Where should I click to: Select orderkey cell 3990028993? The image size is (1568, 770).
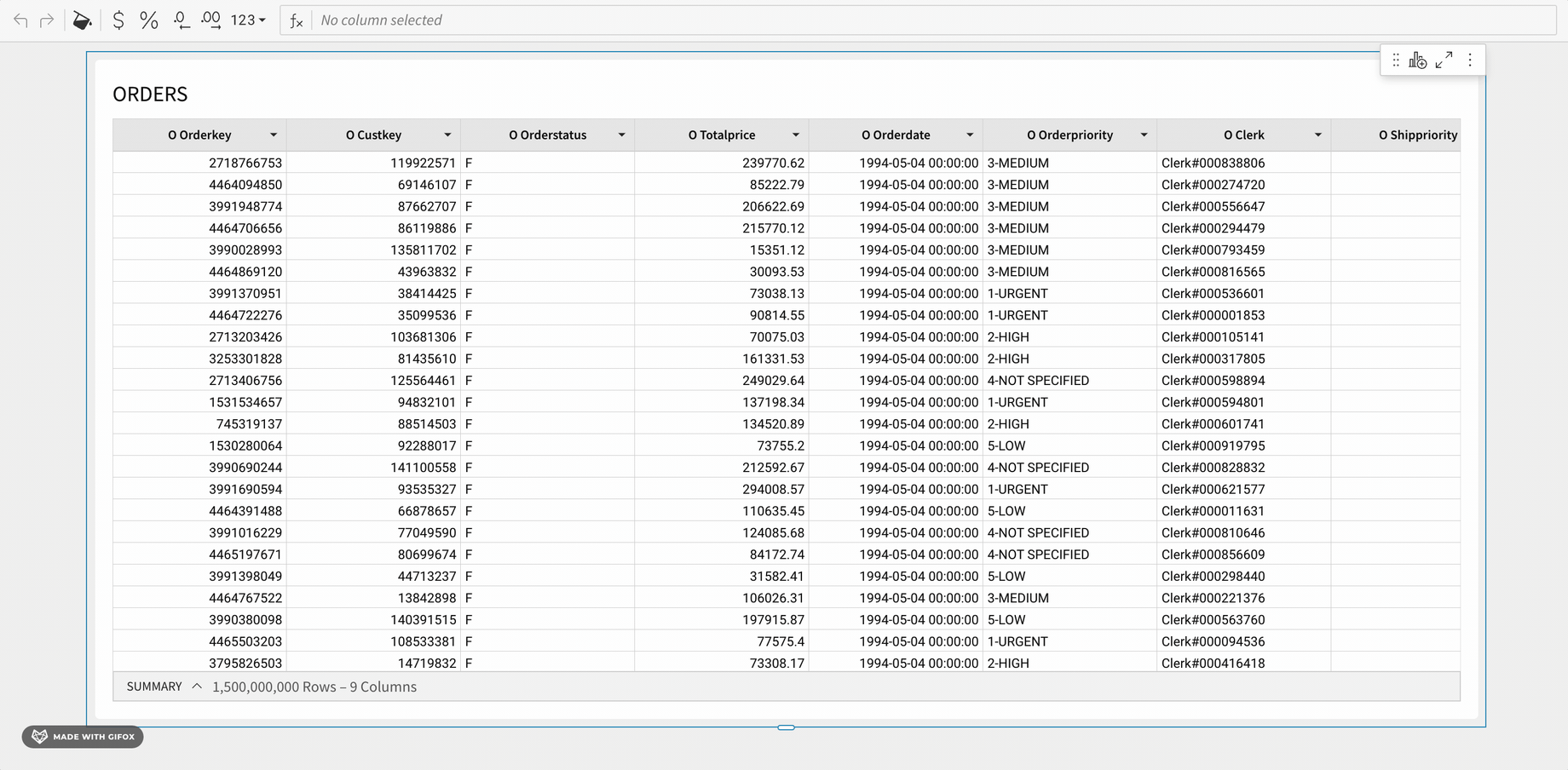click(x=199, y=250)
